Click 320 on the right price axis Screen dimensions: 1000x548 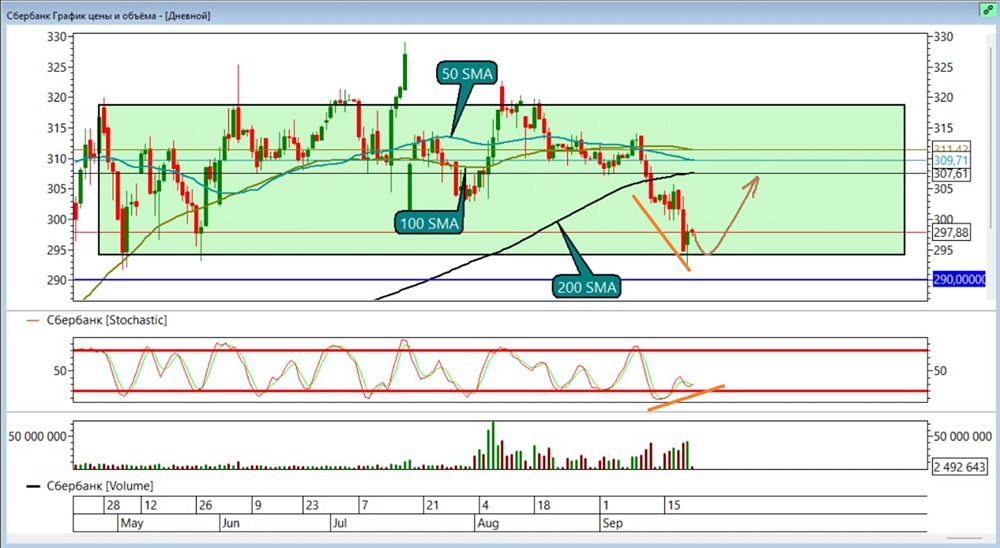[x=943, y=98]
